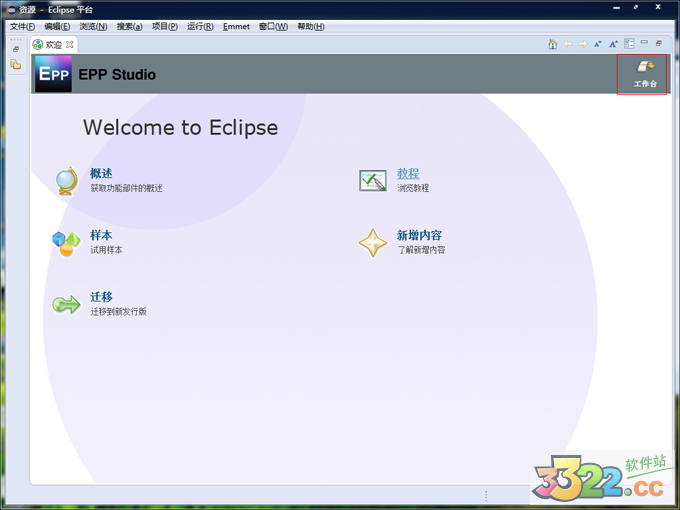Close the 欢迎 tab with X
Image resolution: width=680 pixels, height=510 pixels.
pos(69,44)
